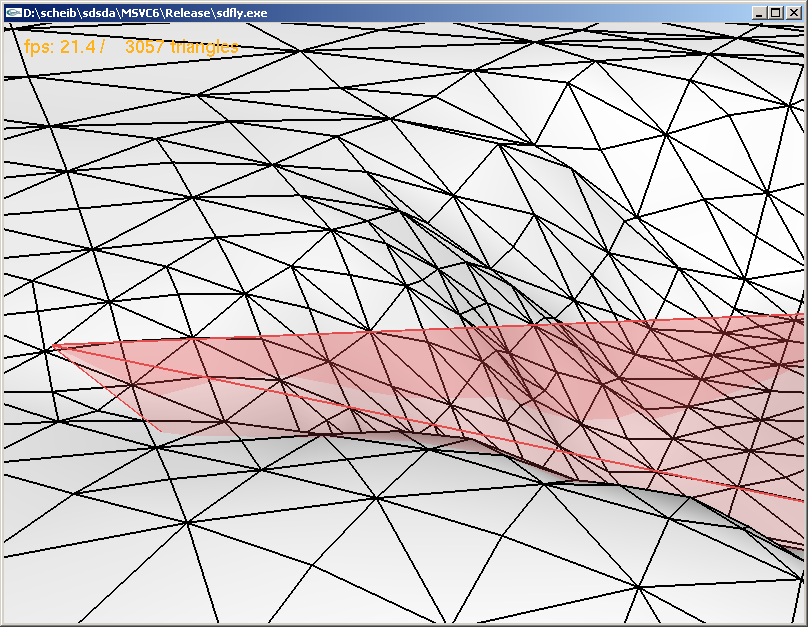Click the '3057 triangles' counter text

pyautogui.click(x=182, y=47)
